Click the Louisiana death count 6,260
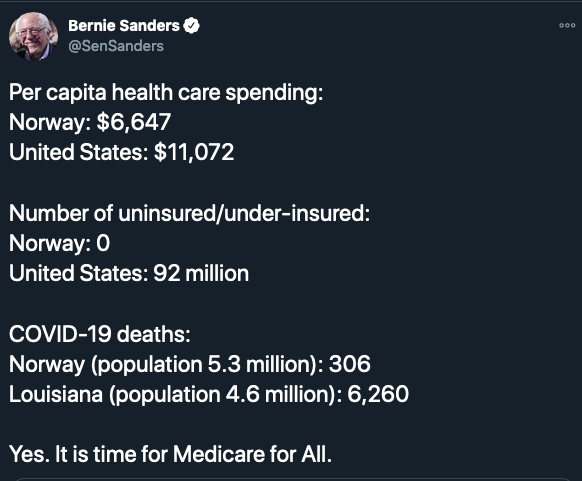This screenshot has height=481, width=582. [x=378, y=395]
